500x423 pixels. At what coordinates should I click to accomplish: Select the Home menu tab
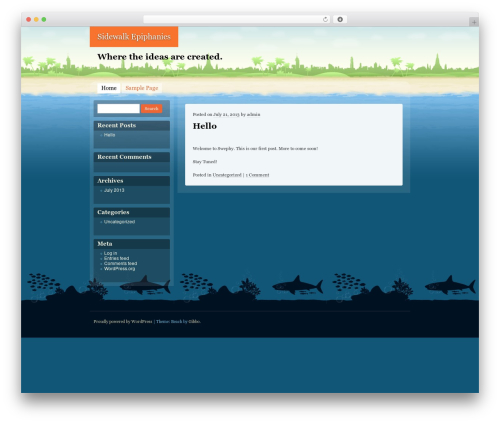[109, 88]
